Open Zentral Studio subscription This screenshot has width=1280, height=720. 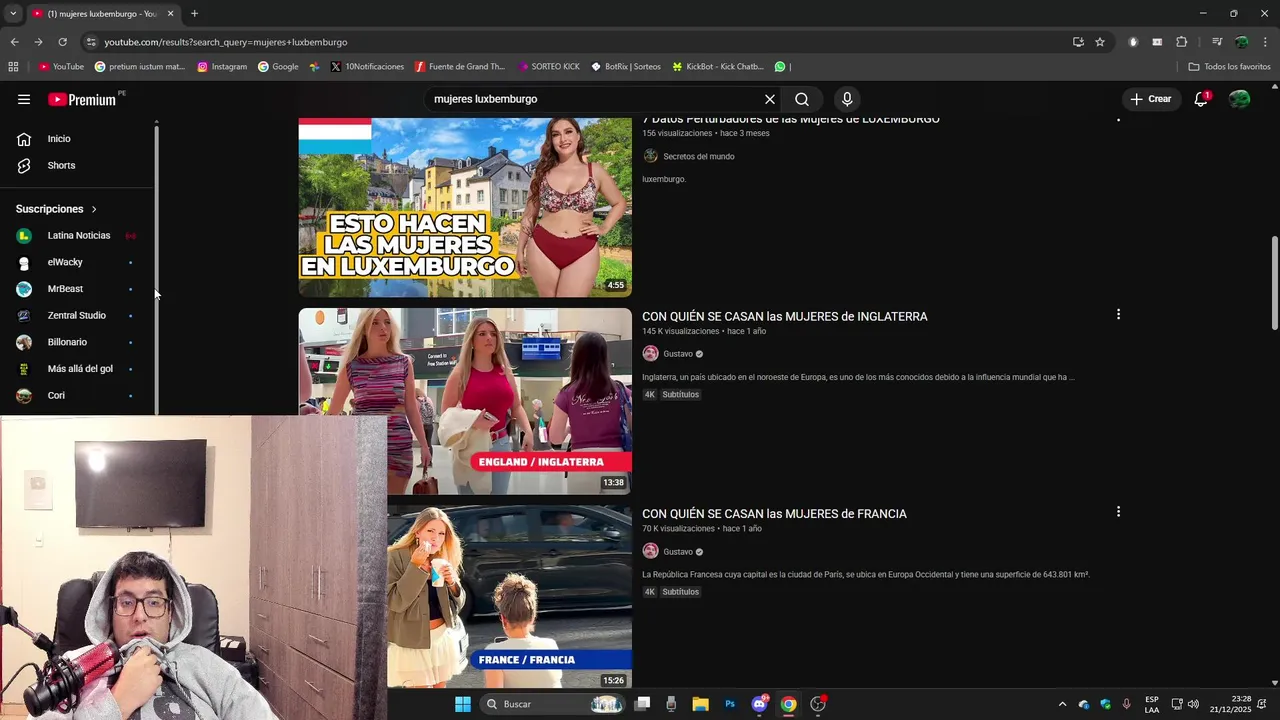(x=78, y=315)
